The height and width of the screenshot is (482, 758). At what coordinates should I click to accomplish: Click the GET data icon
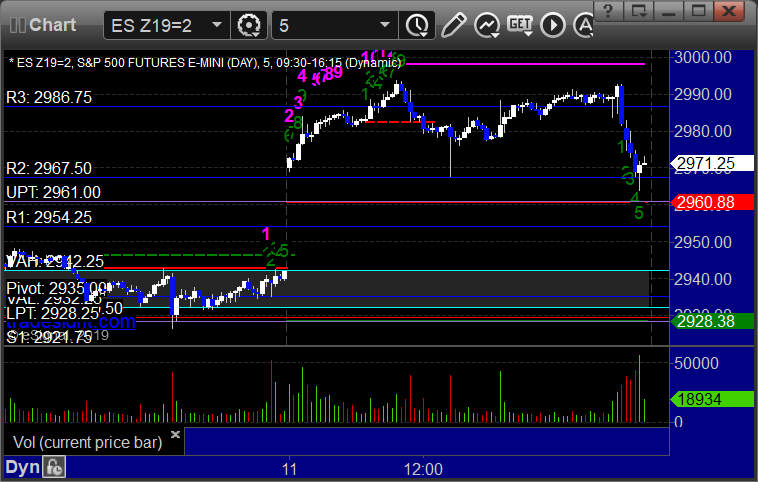coord(520,25)
